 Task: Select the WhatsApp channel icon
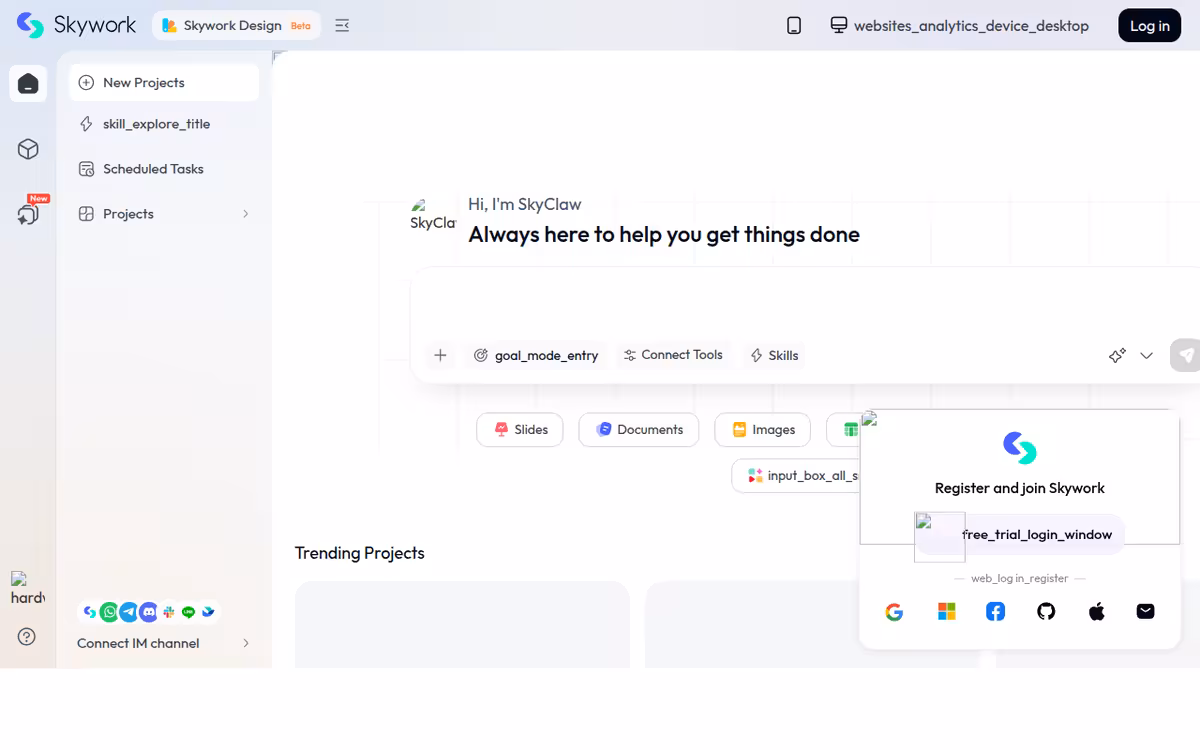pyautogui.click(x=109, y=612)
